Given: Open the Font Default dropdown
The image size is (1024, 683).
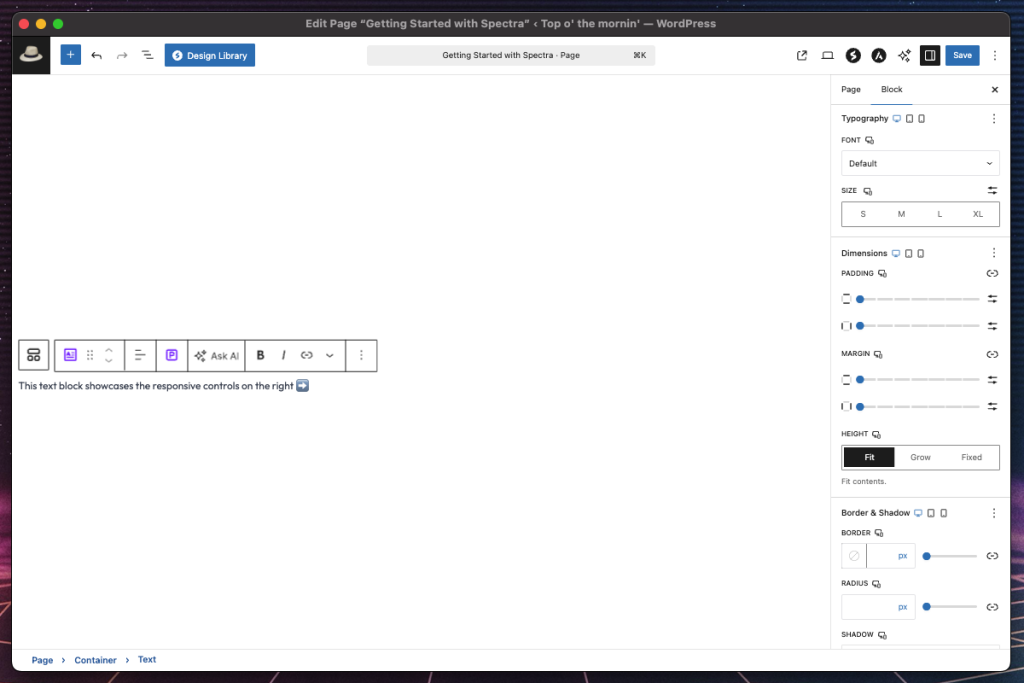Looking at the screenshot, I should pyautogui.click(x=920, y=163).
